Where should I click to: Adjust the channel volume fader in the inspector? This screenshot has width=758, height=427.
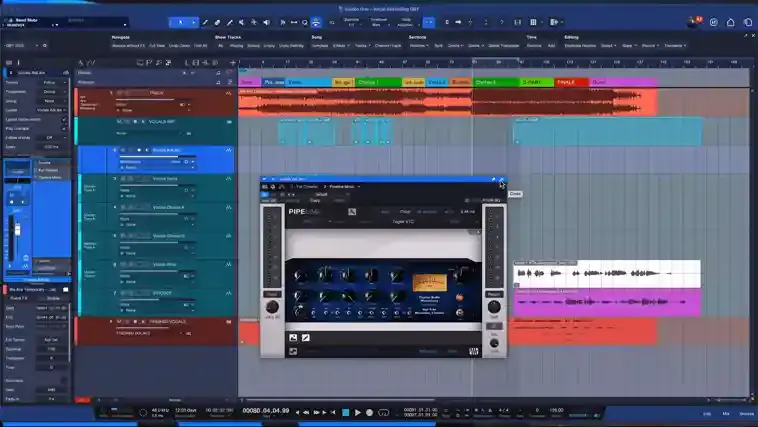click(17, 230)
